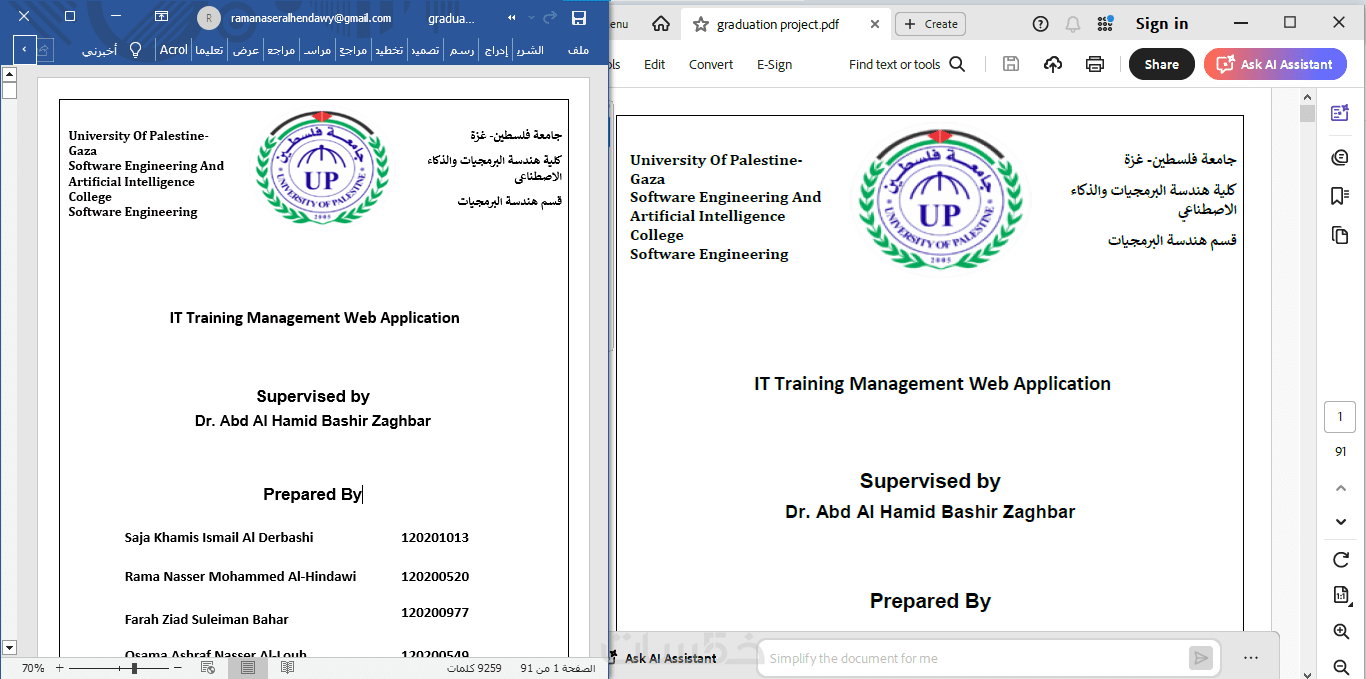1366x679 pixels.
Task: Switch to Read Mode view in Word
Action: (x=287, y=668)
